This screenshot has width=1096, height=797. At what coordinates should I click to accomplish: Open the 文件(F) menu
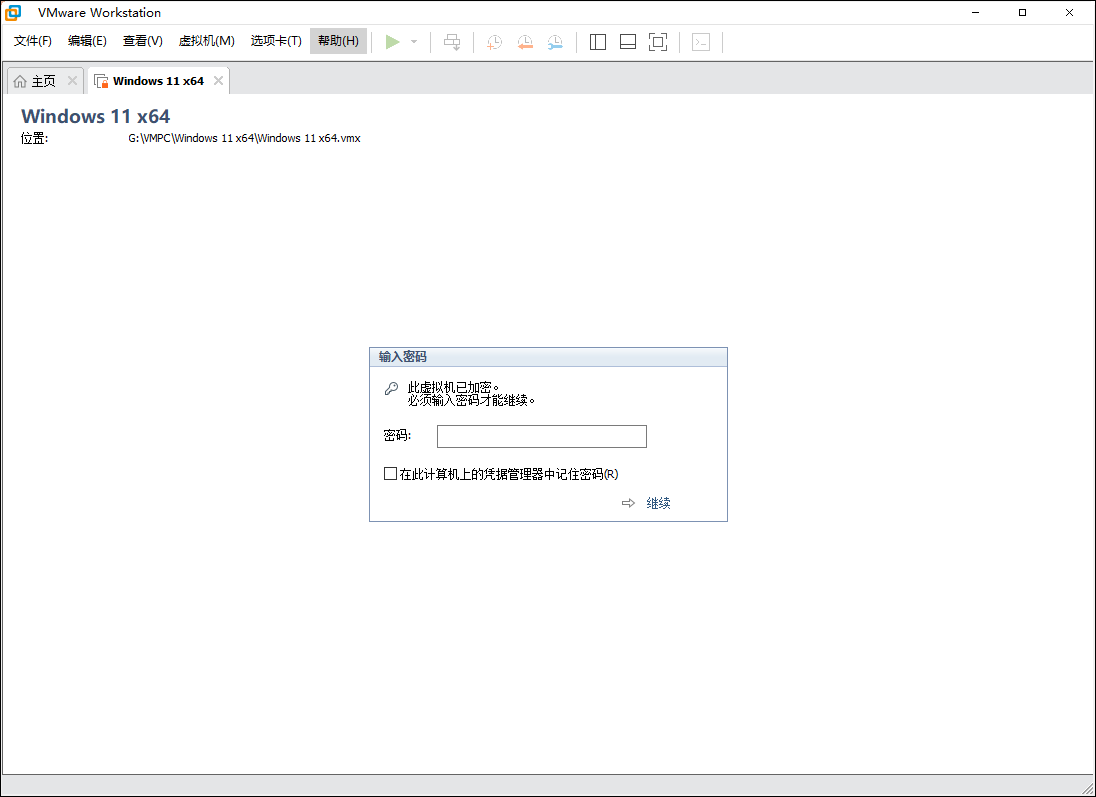[33, 41]
